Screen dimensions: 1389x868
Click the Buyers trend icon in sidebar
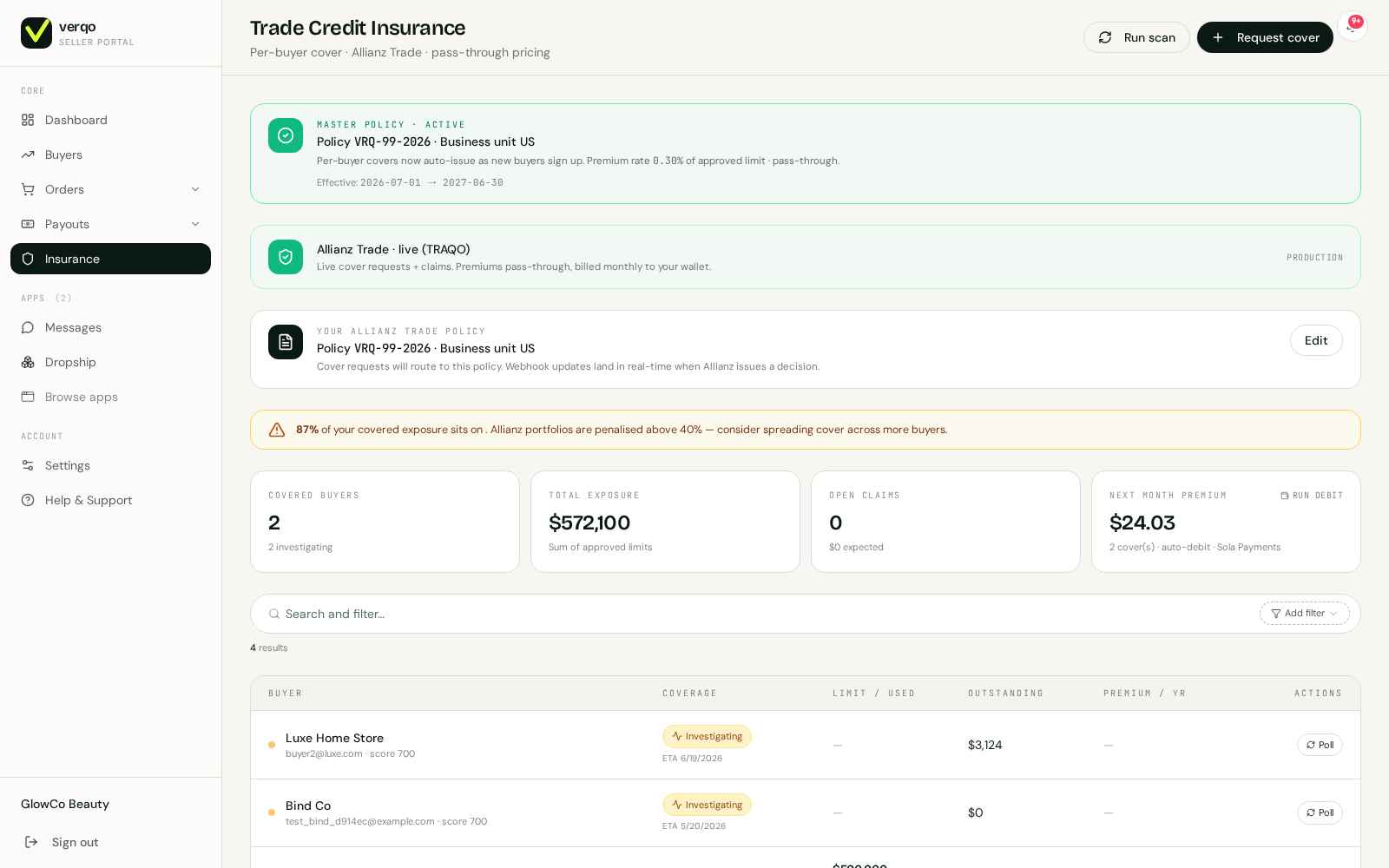pyautogui.click(x=28, y=155)
